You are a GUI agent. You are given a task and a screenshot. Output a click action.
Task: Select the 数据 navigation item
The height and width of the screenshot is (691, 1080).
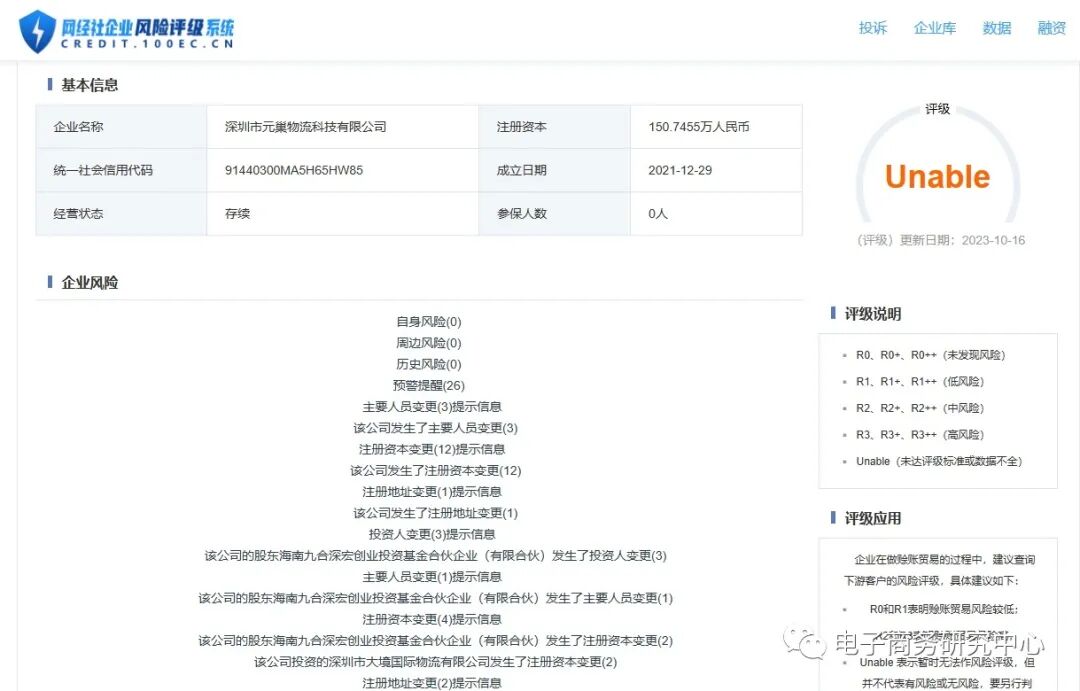pyautogui.click(x=996, y=28)
